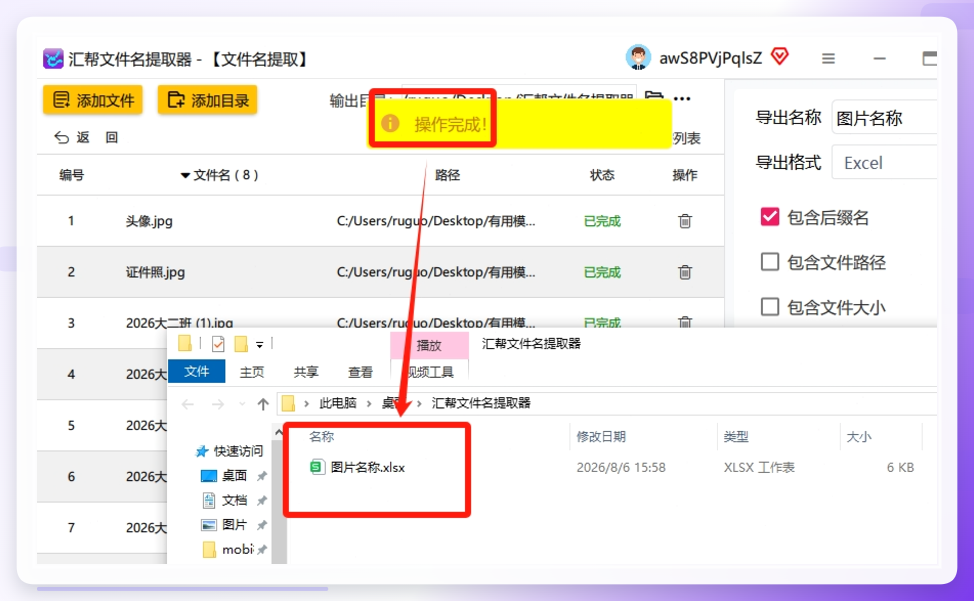Image resolution: width=974 pixels, height=601 pixels.
Task: Click the VIP diamond badge icon
Action: coord(780,57)
